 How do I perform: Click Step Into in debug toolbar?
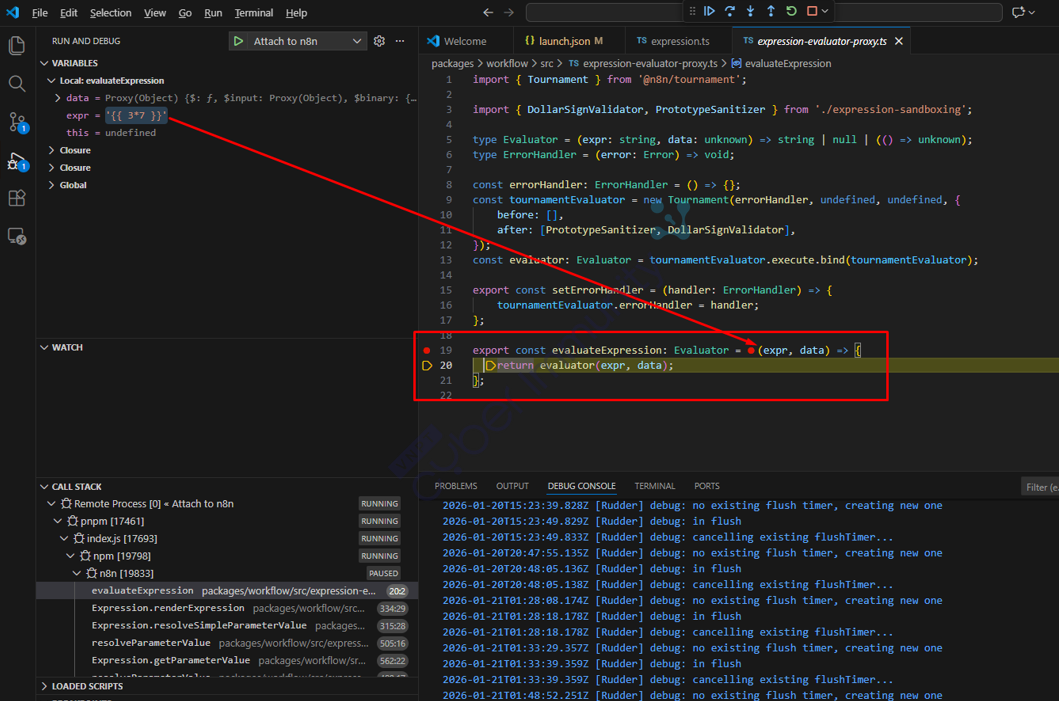(x=750, y=11)
